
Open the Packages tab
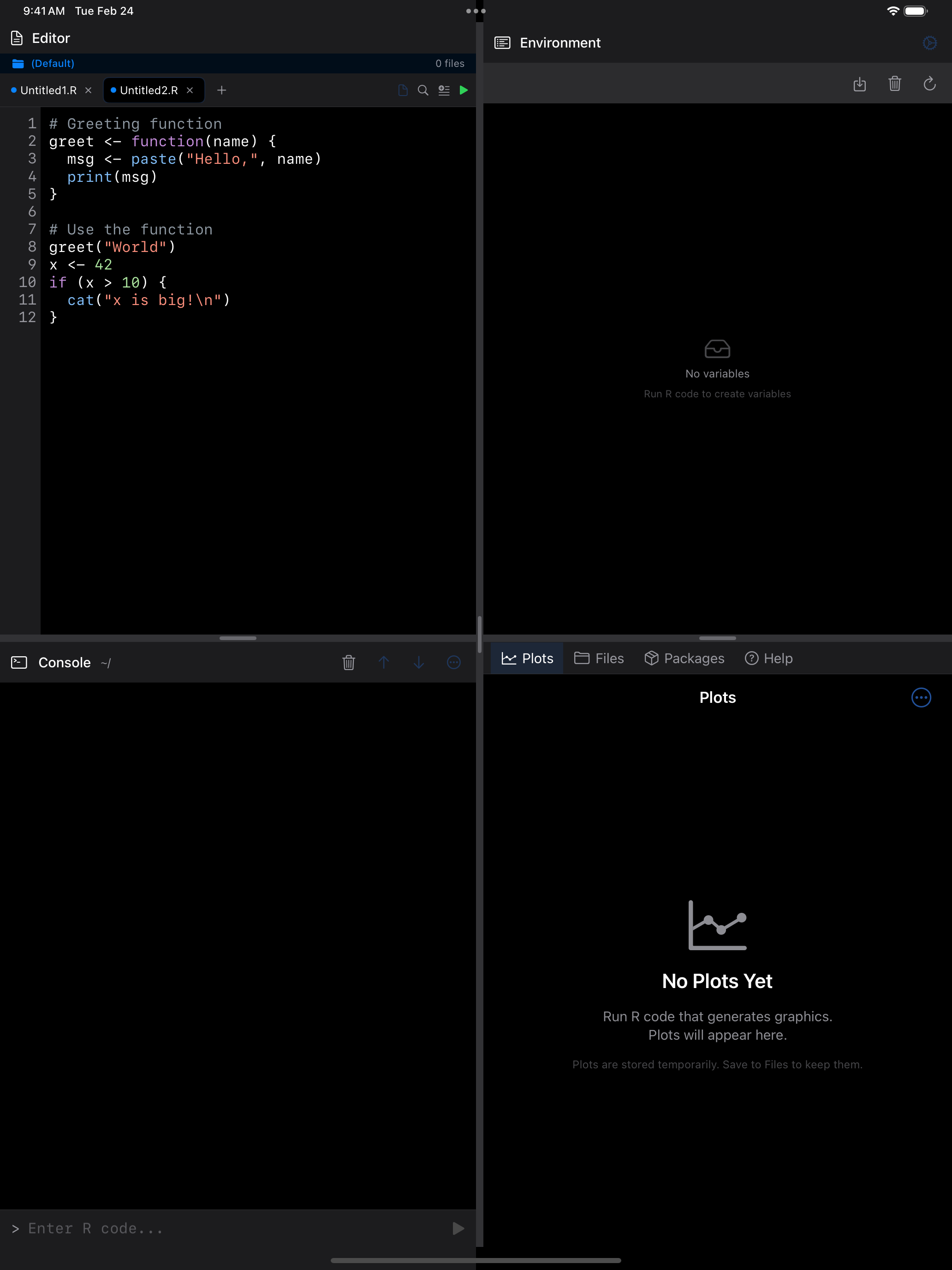click(684, 658)
